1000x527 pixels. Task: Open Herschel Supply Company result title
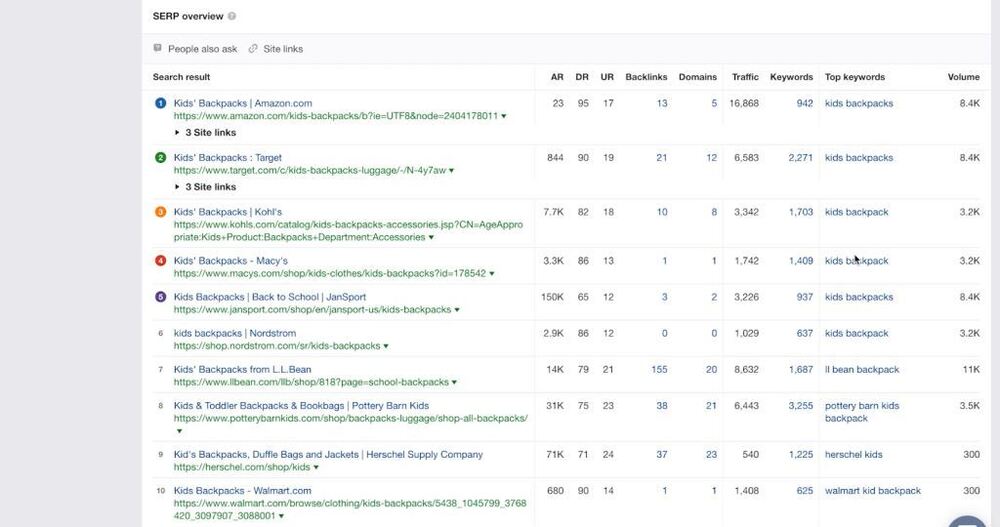click(x=328, y=454)
